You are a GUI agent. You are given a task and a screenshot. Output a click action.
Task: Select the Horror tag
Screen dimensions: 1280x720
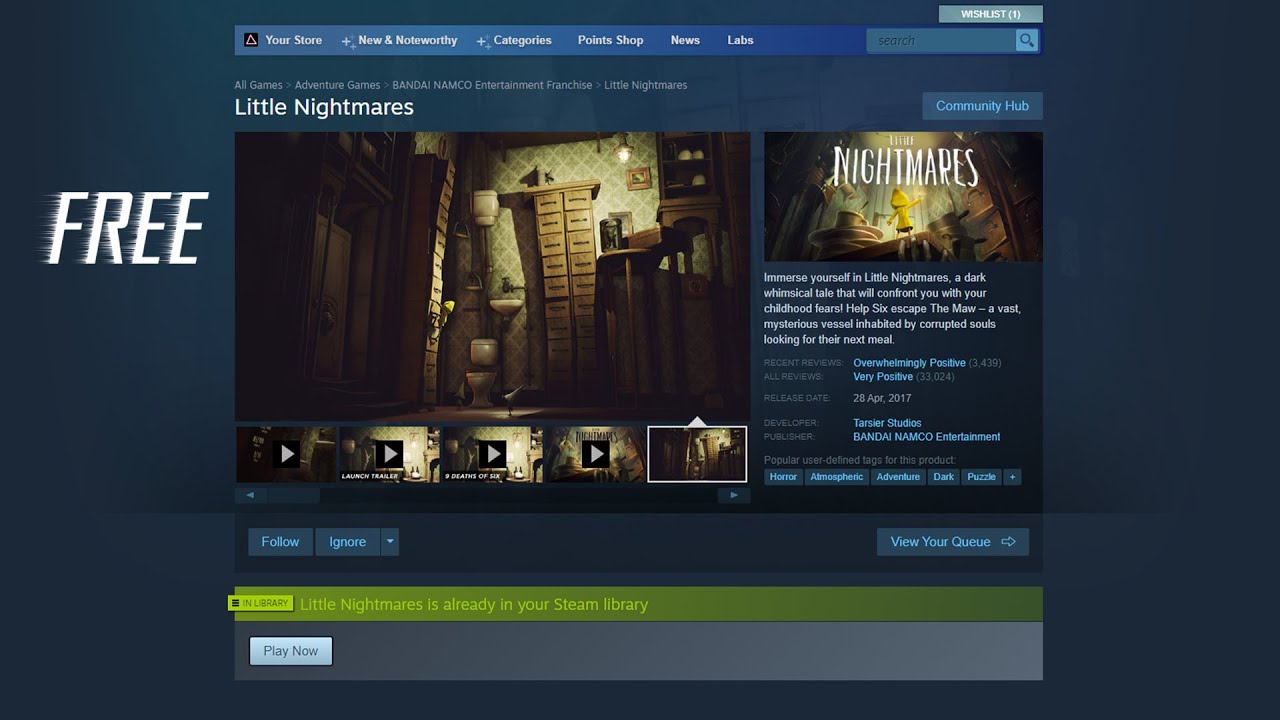click(783, 477)
